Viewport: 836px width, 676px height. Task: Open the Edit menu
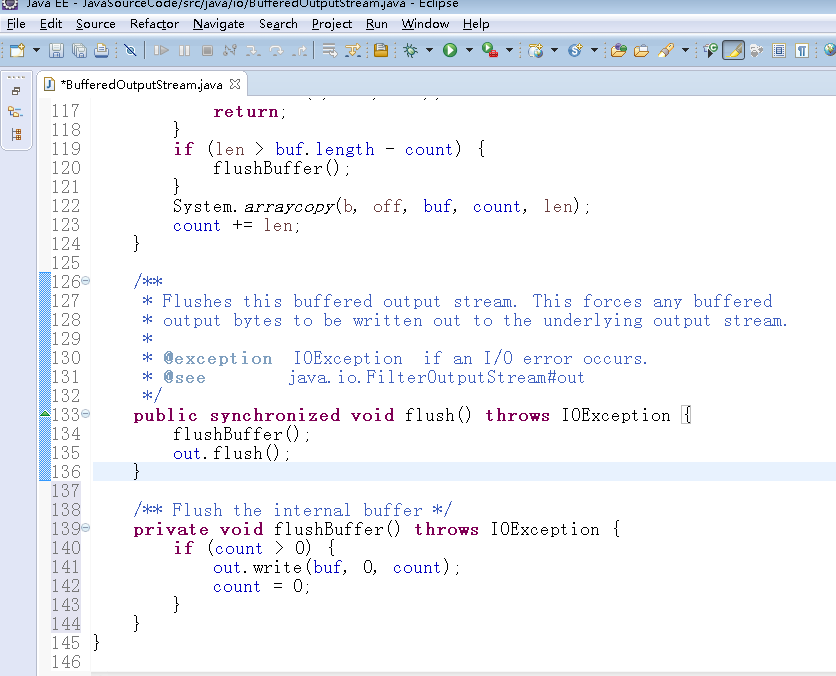(x=51, y=24)
